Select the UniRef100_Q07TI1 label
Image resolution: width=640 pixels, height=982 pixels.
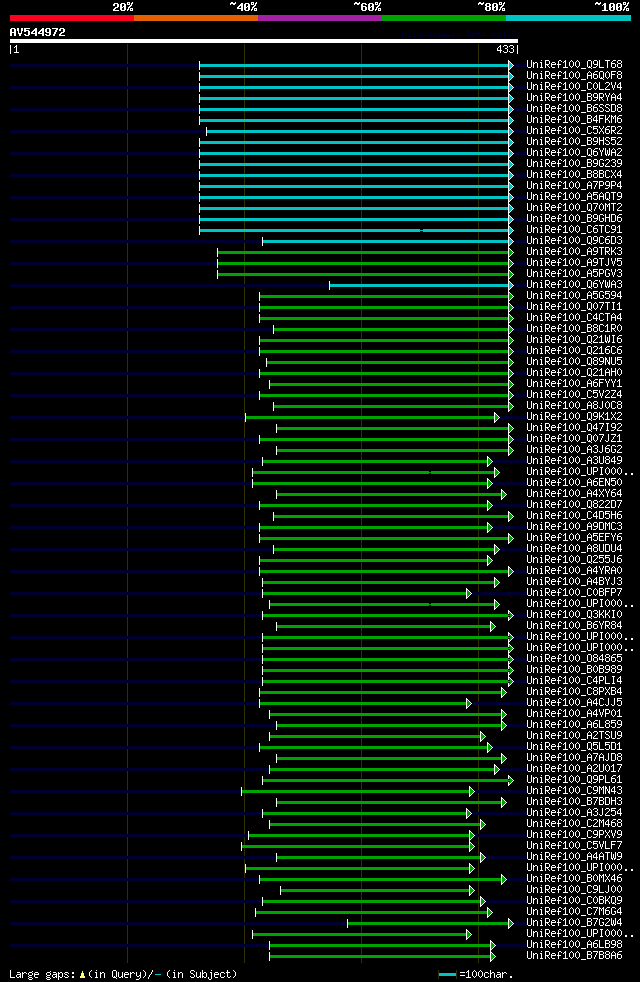pos(574,307)
